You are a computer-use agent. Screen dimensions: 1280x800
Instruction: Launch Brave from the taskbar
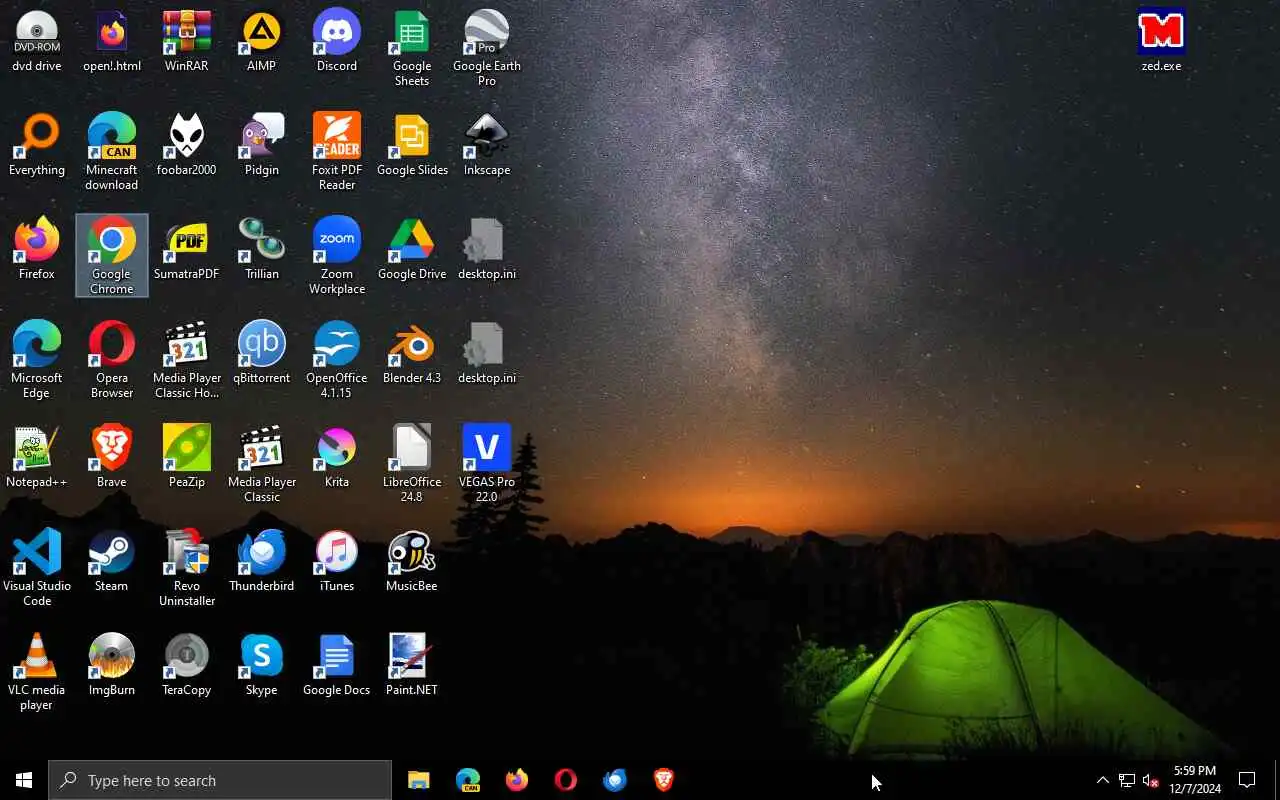tap(663, 780)
